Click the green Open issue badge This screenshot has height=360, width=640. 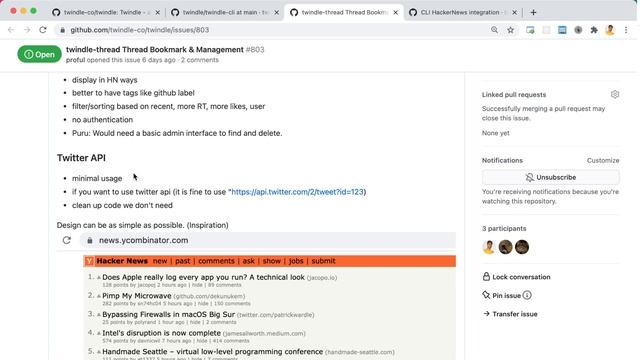pos(39,54)
